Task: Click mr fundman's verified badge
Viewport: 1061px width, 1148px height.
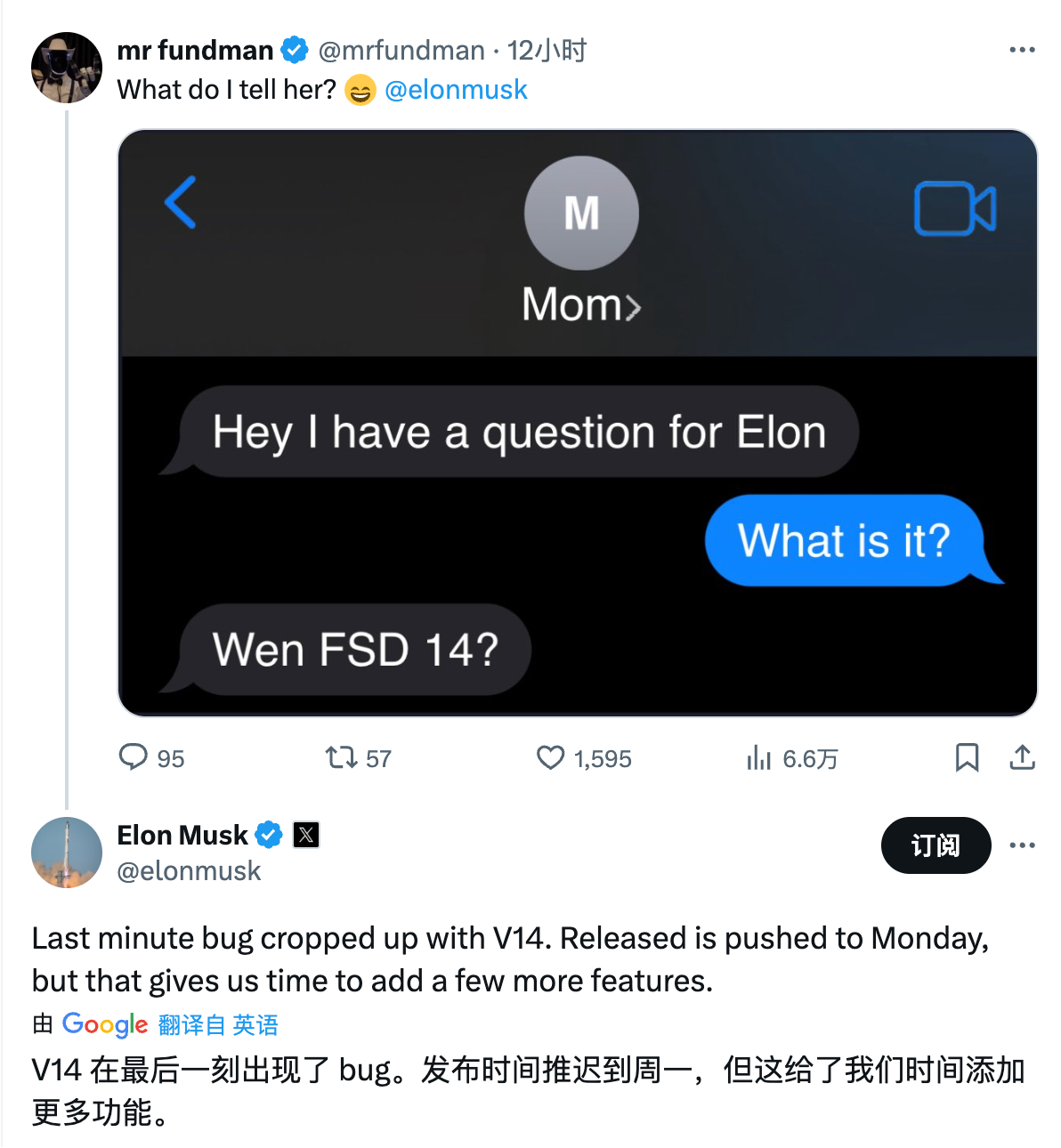Action: 295,50
